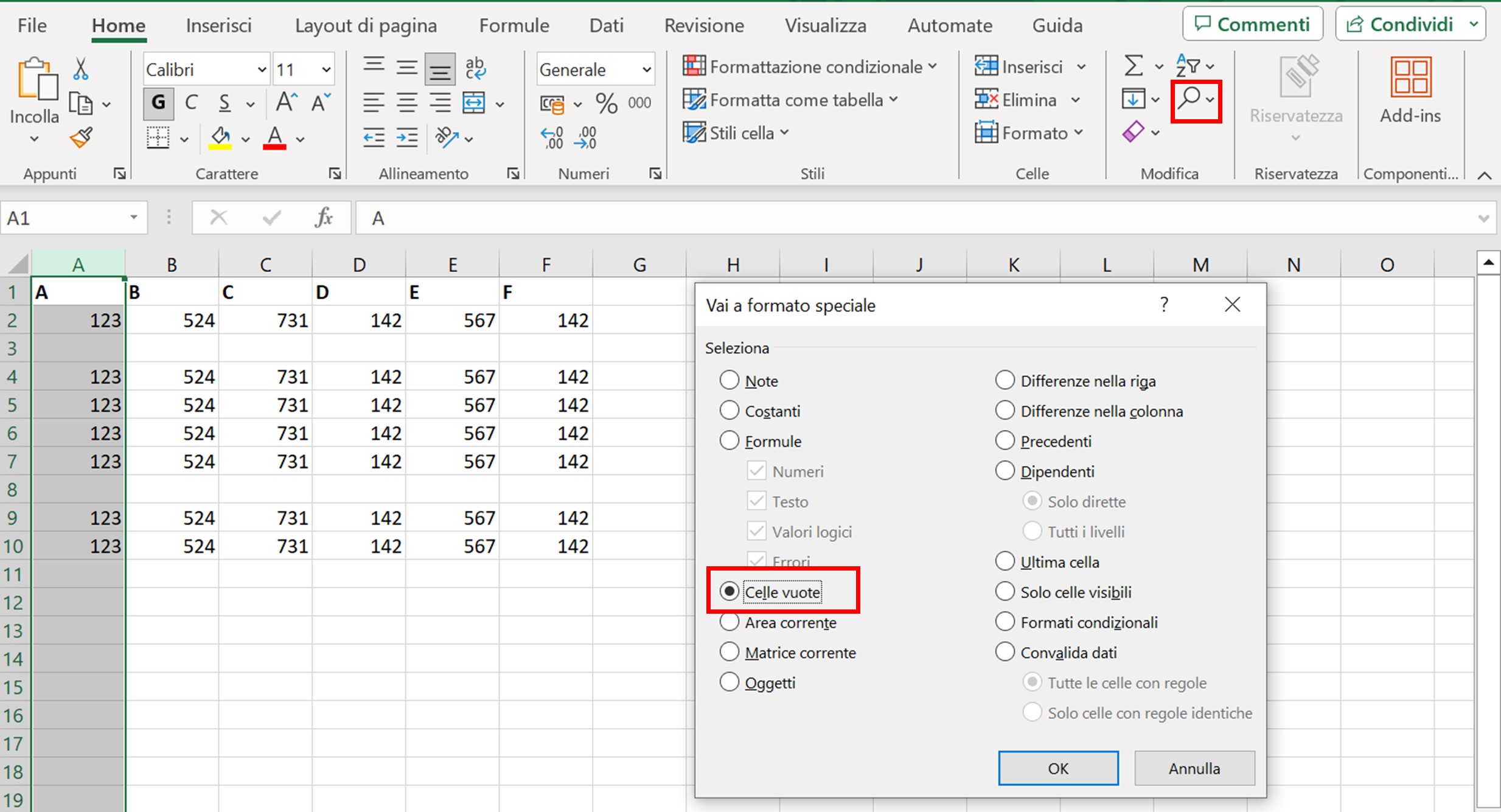Image resolution: width=1501 pixels, height=812 pixels.
Task: Open the Dati ribbon tab
Action: (x=606, y=26)
